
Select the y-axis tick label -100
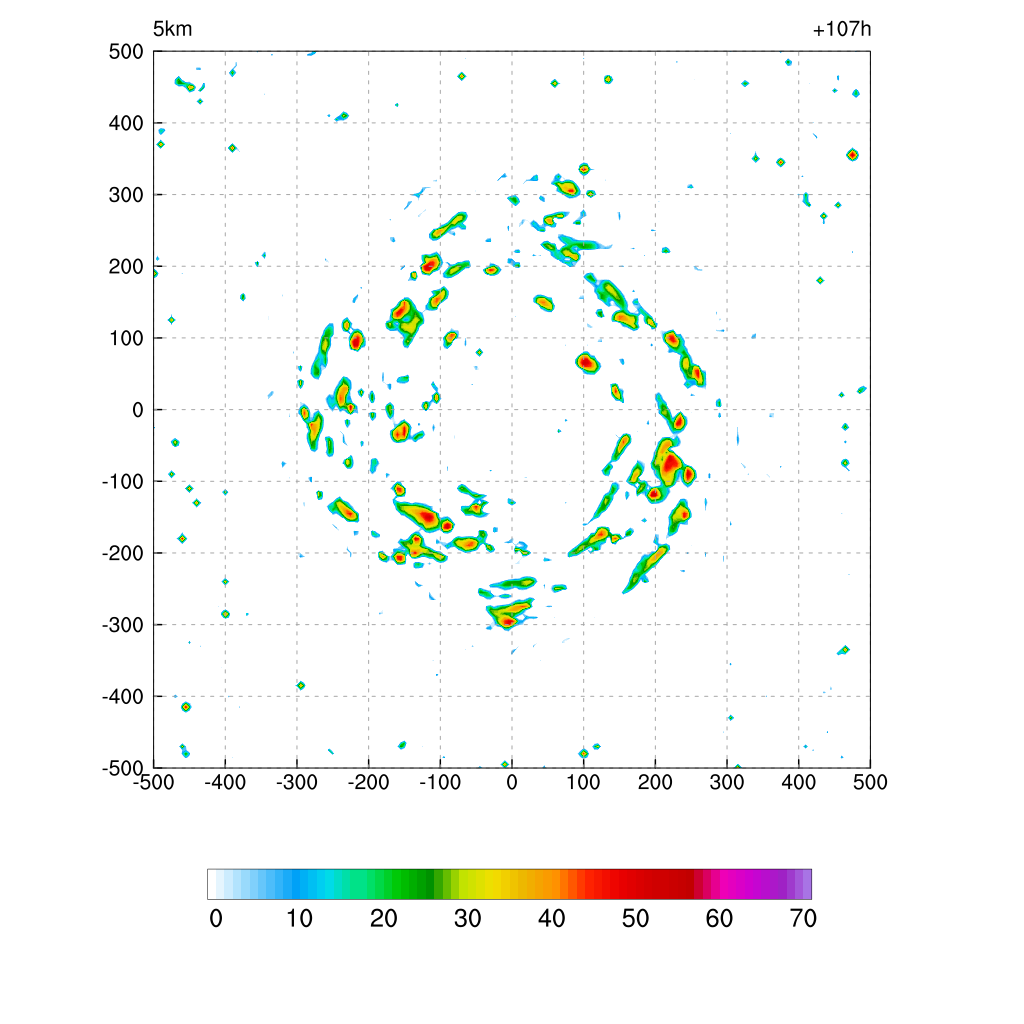click(x=123, y=482)
